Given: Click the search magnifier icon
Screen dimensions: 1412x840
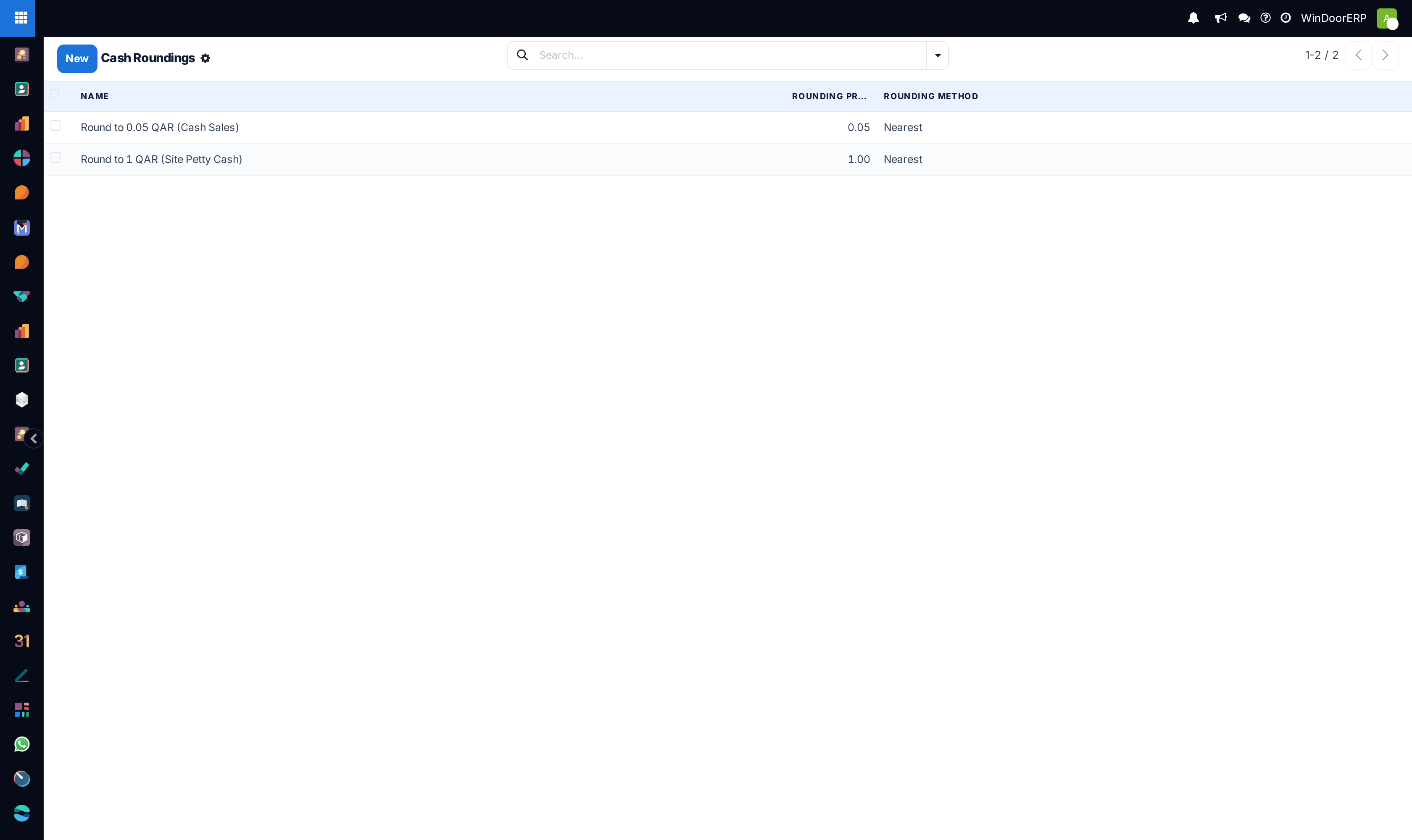Looking at the screenshot, I should pos(522,55).
